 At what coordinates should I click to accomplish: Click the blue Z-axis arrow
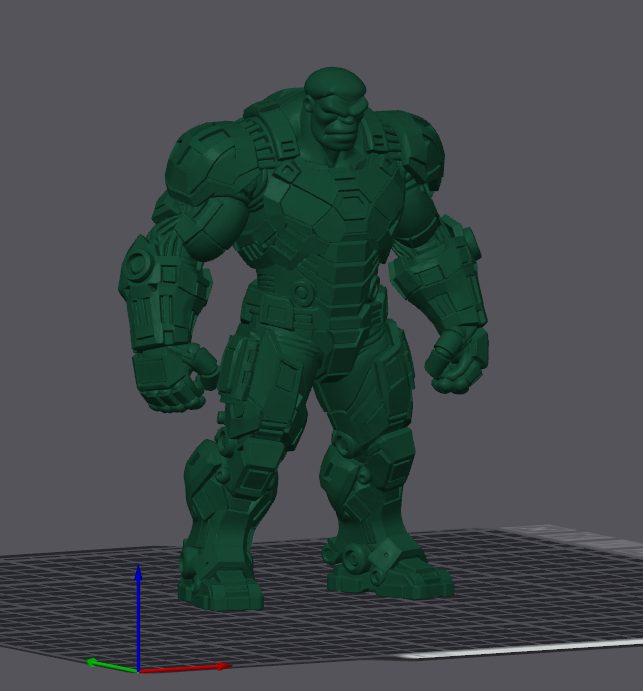click(x=138, y=617)
